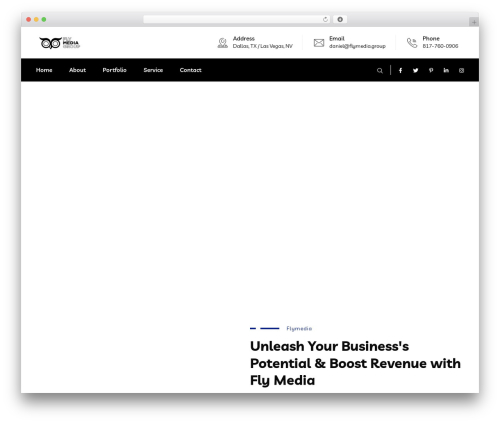
Task: Click the blue Flymedia label above headline
Action: (299, 329)
